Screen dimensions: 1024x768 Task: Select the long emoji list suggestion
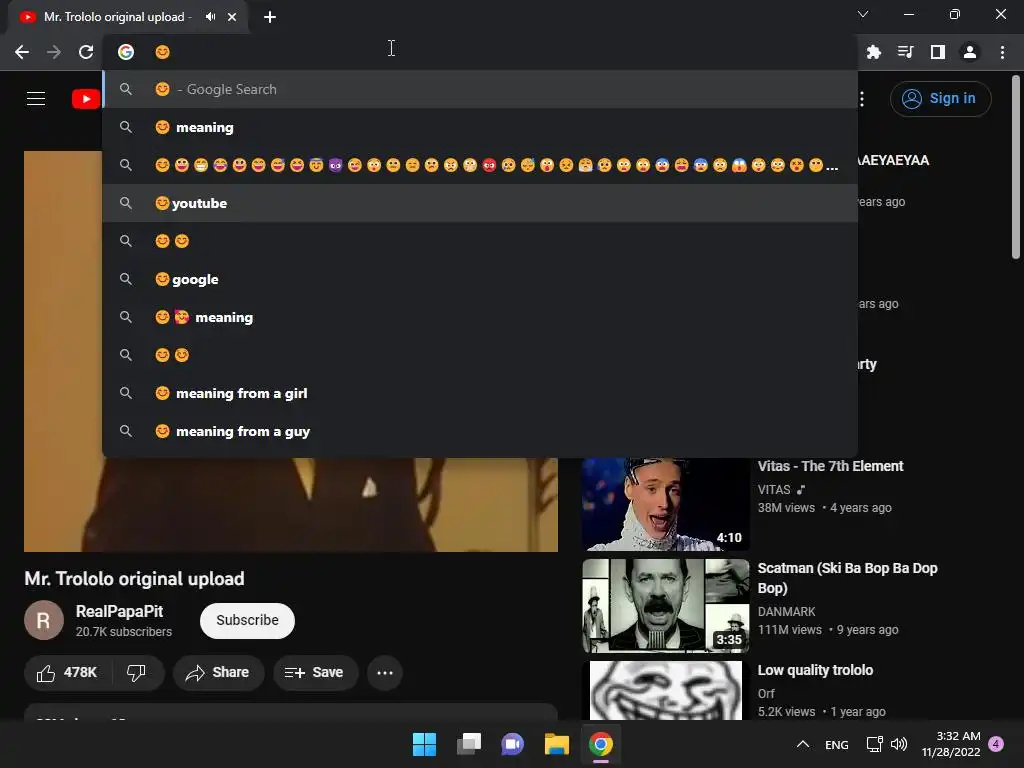tap(480, 165)
